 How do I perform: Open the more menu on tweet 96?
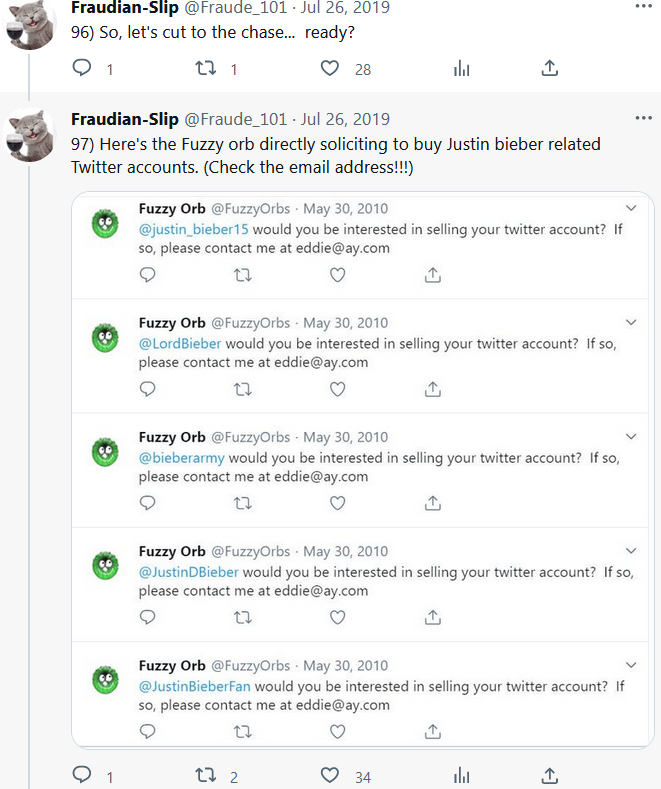coord(640,8)
